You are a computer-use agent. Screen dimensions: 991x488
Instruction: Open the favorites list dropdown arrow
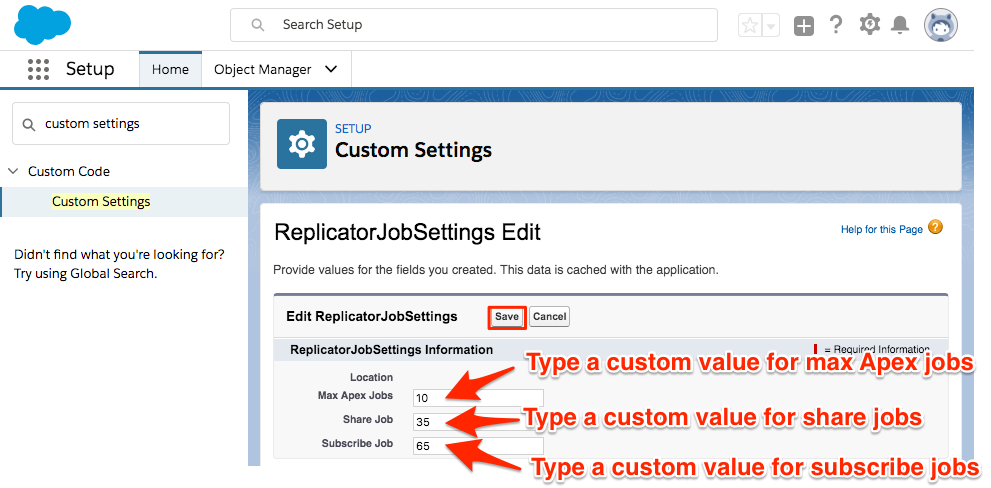(x=771, y=25)
